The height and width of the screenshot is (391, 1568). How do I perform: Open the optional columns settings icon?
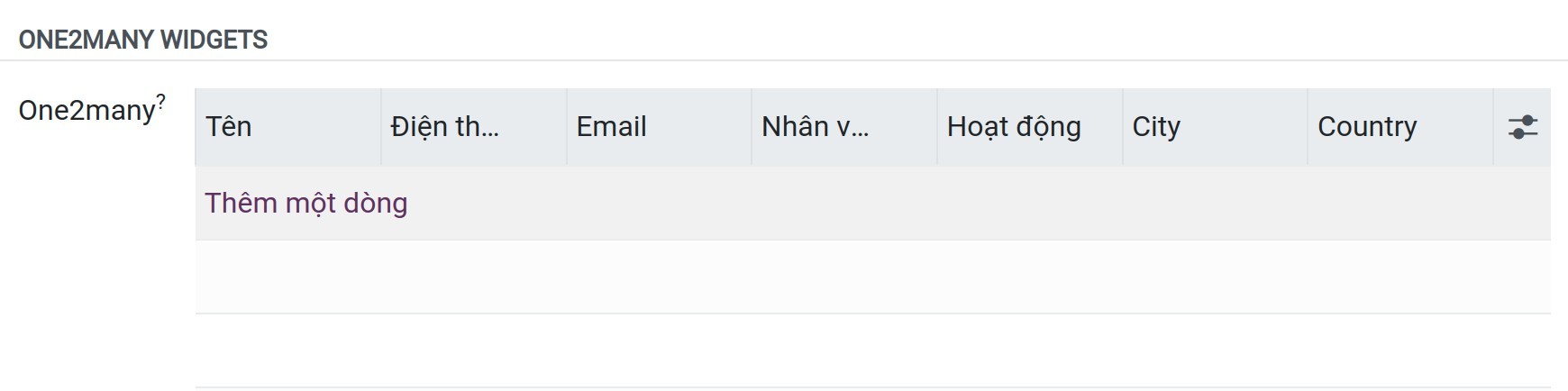[x=1522, y=127]
